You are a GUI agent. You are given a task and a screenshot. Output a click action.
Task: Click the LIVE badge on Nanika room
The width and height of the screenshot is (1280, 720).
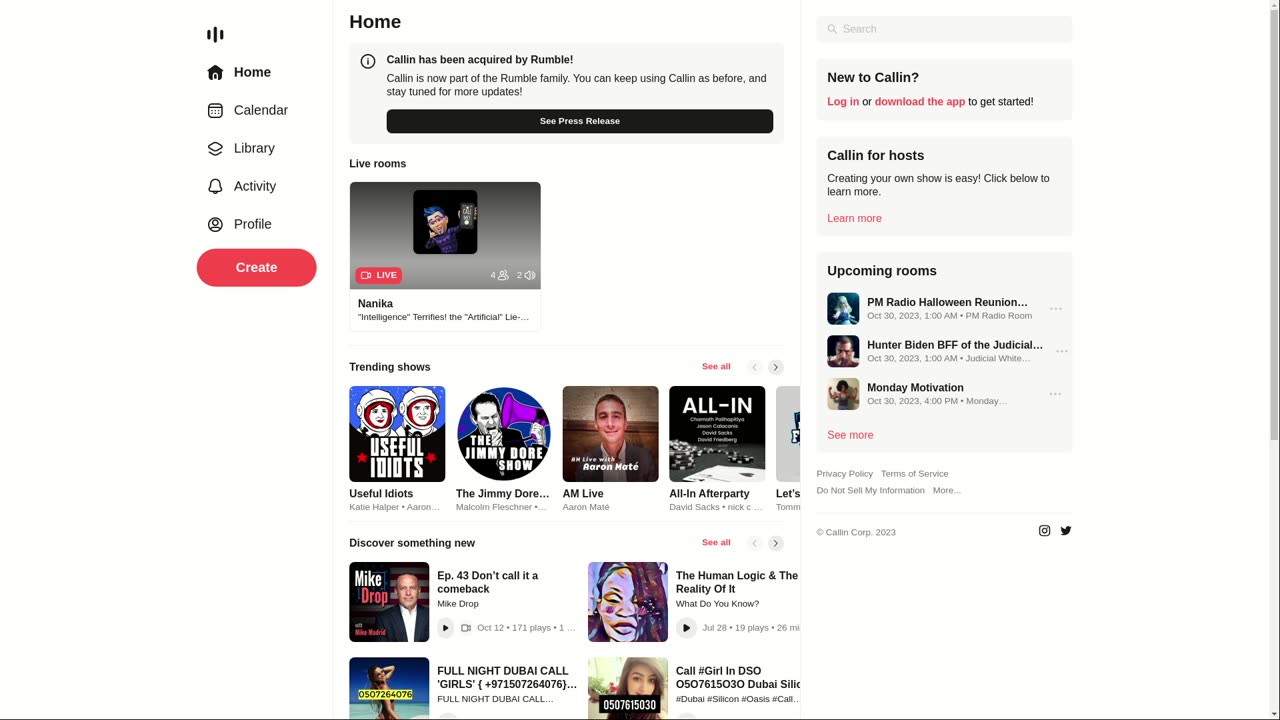pyautogui.click(x=379, y=275)
